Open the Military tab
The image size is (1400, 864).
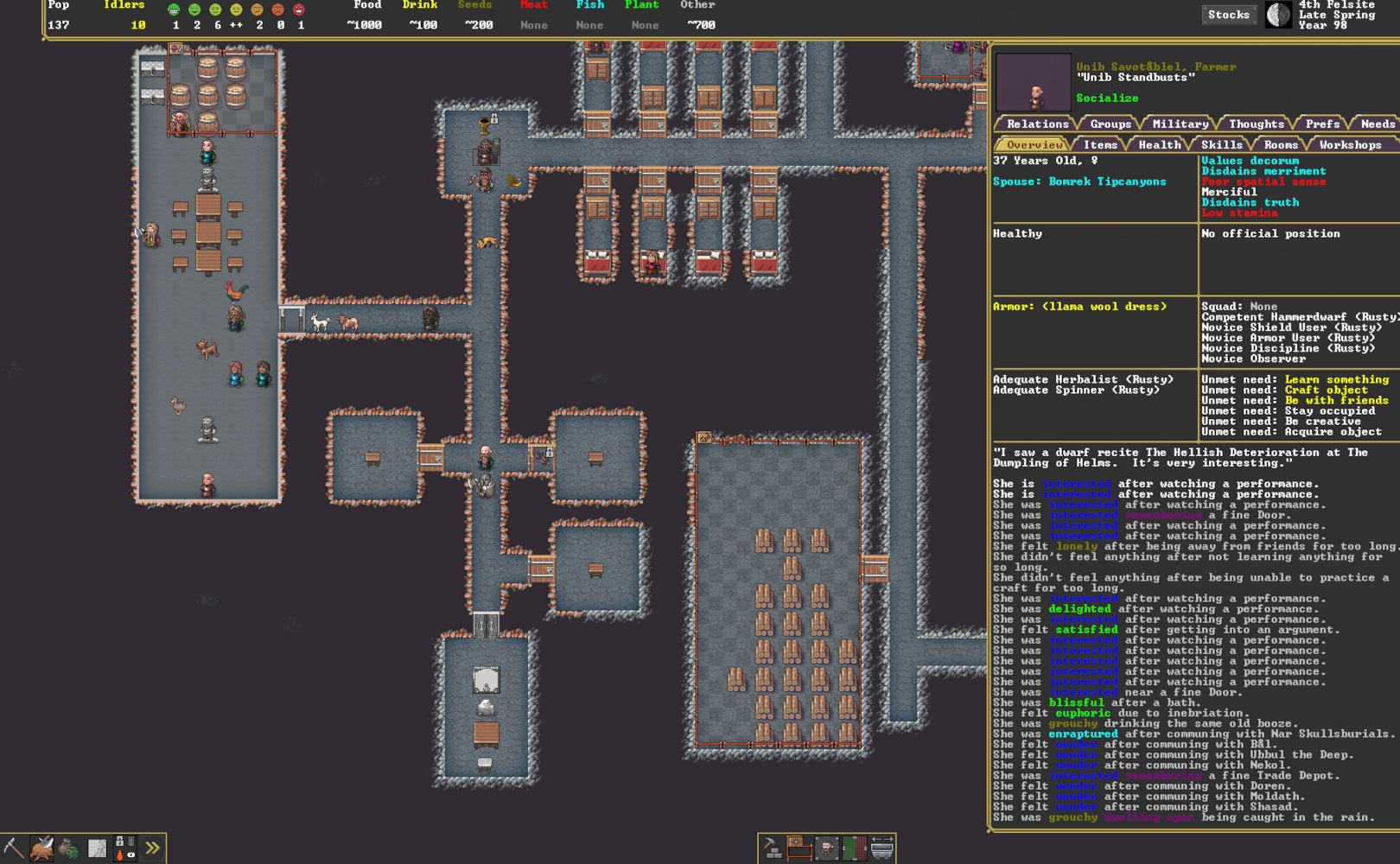1180,124
